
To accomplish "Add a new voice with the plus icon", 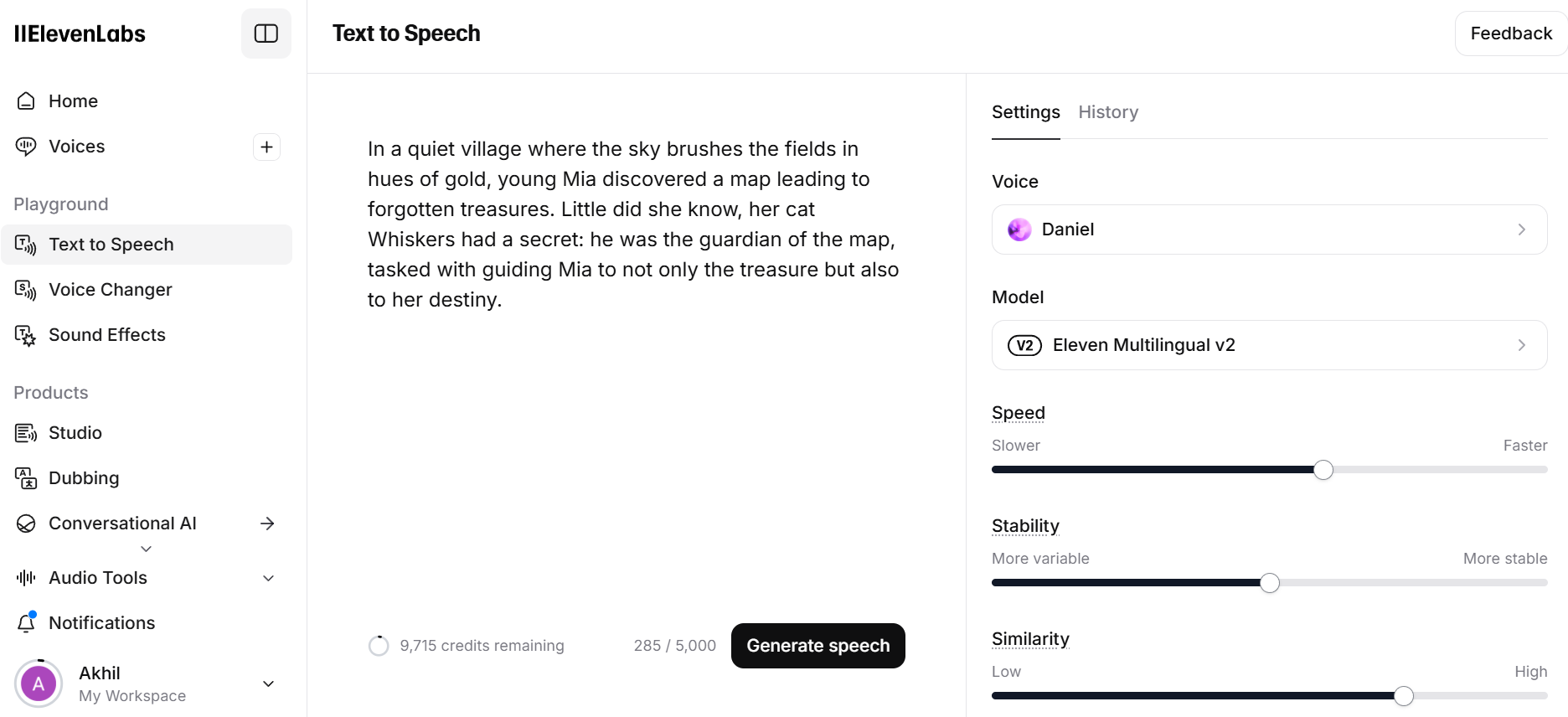I will pos(266,147).
